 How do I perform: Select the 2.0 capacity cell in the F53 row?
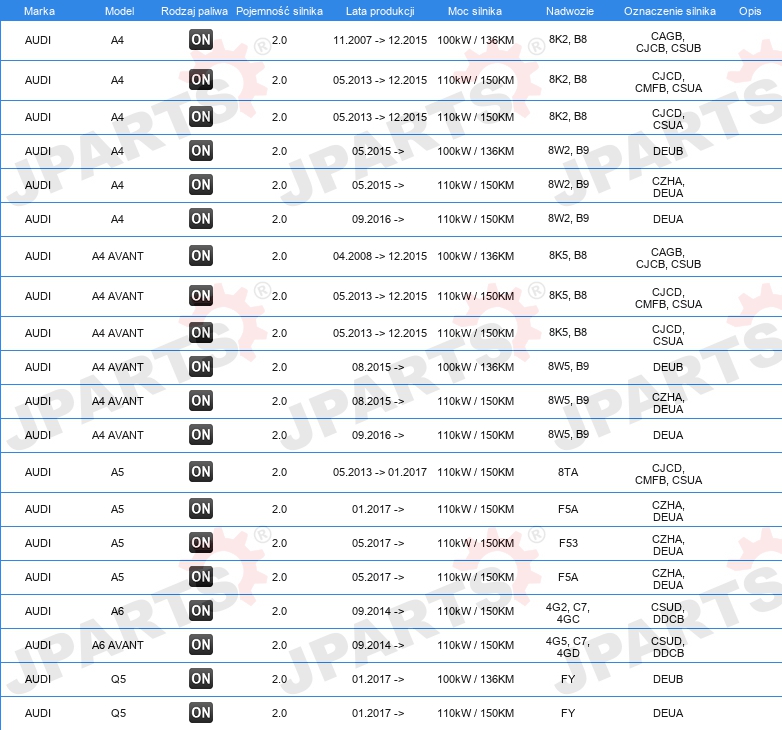coord(279,543)
